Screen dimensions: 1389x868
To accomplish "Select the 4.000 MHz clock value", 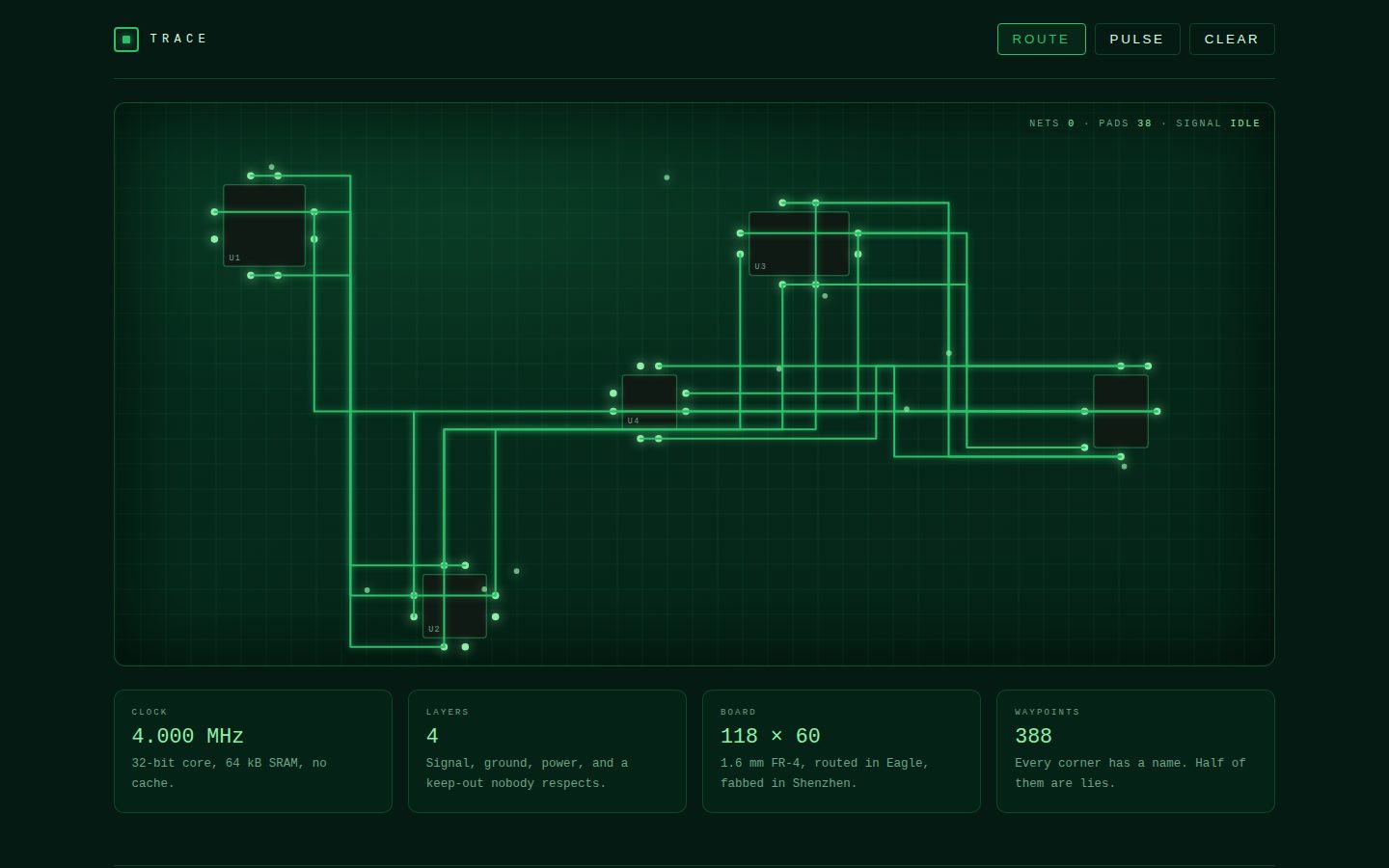I will click(188, 736).
